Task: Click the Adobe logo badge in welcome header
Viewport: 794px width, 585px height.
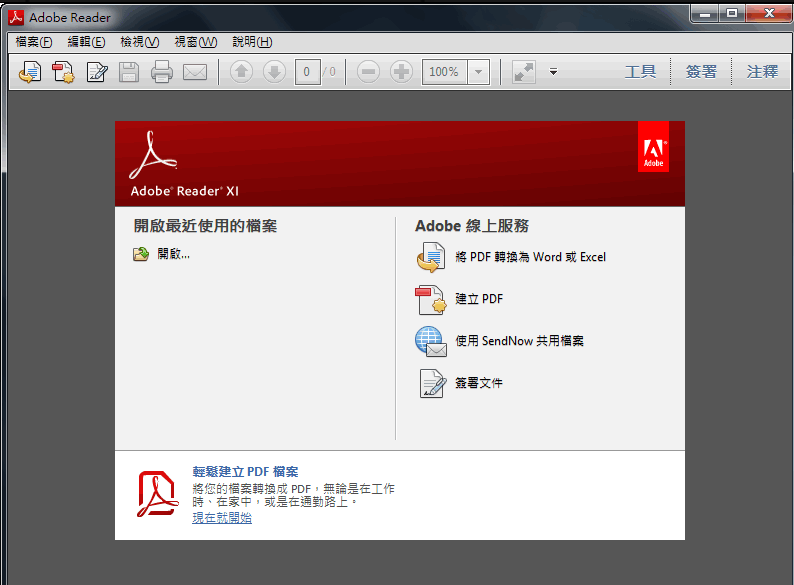Action: coord(653,147)
